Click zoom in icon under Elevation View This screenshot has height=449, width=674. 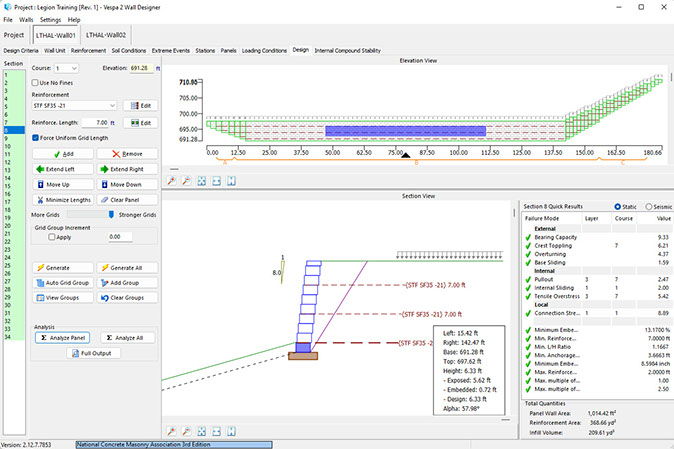click(172, 181)
